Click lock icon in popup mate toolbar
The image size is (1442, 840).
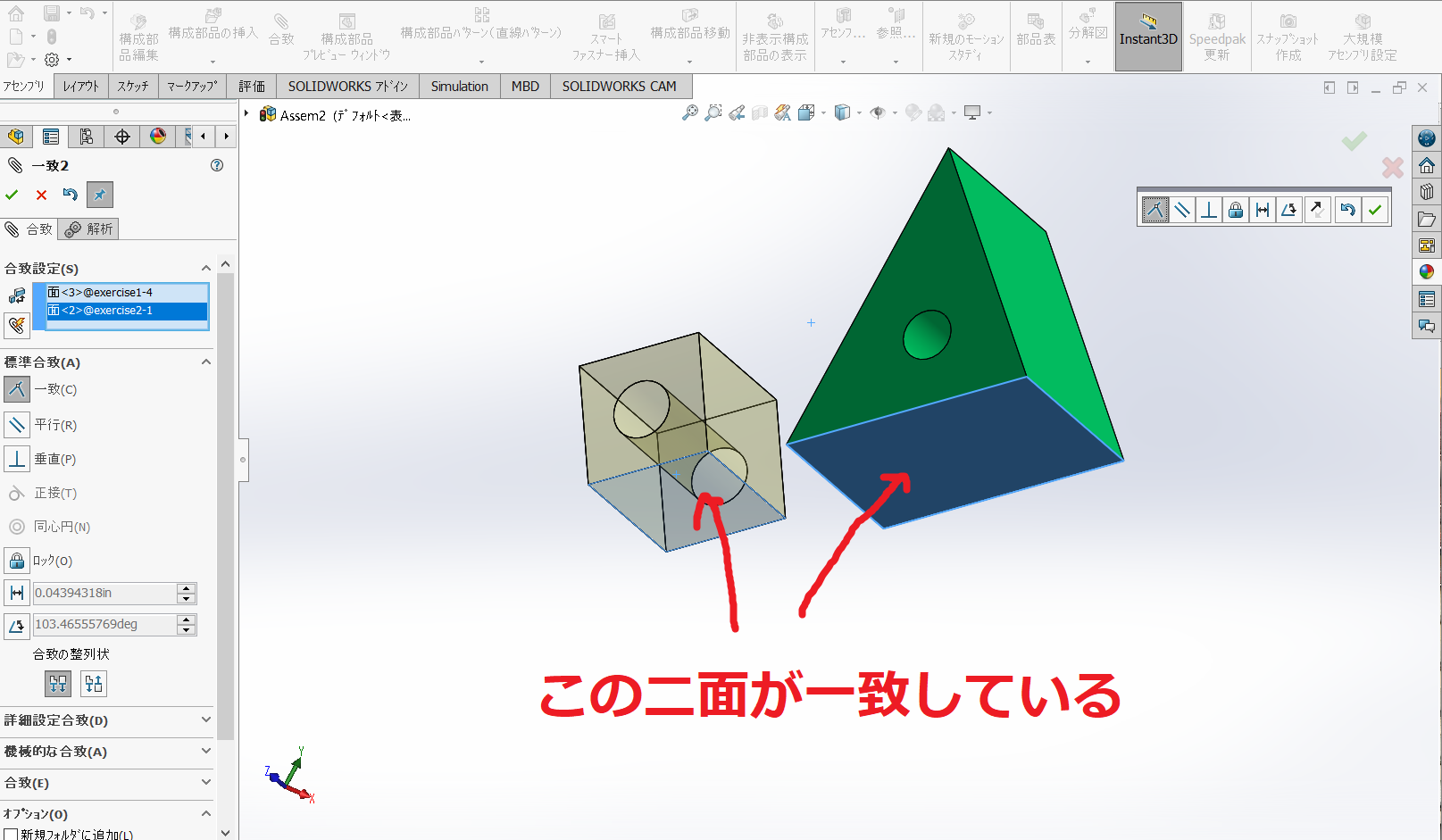(1235, 210)
